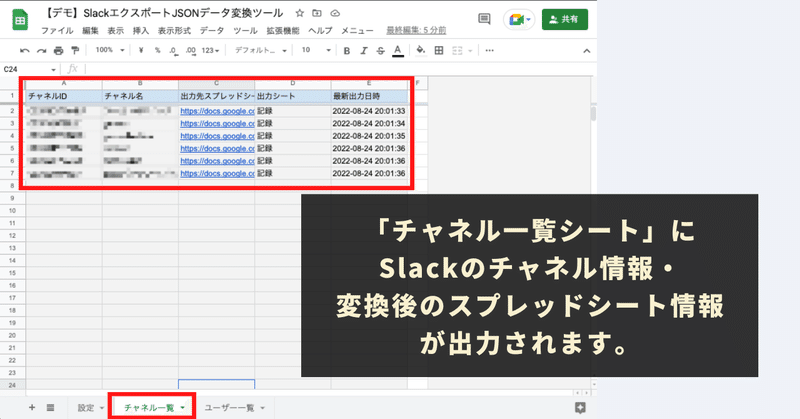Open the text color picker

tap(398, 51)
